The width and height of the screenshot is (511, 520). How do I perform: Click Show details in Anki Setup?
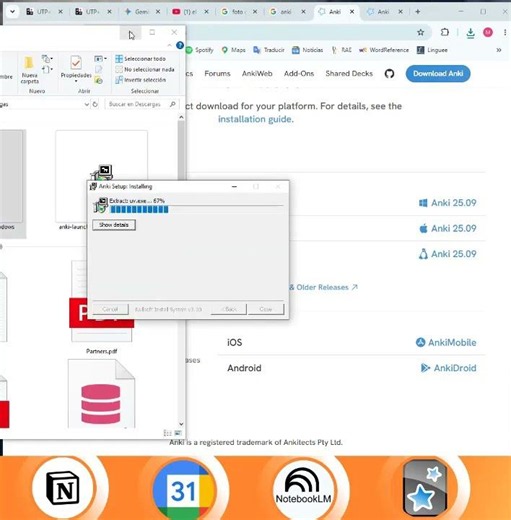(114, 225)
